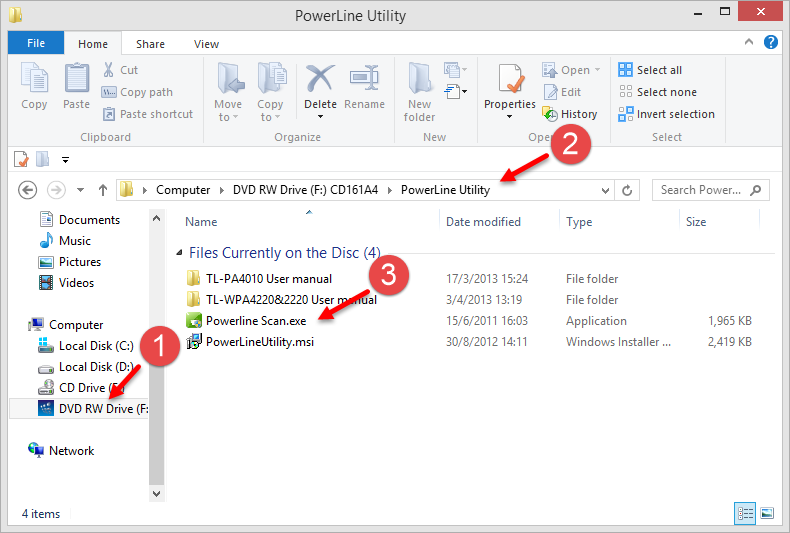The width and height of the screenshot is (790, 533).
Task: Collapse the ribbon with the chevron
Action: (749, 42)
